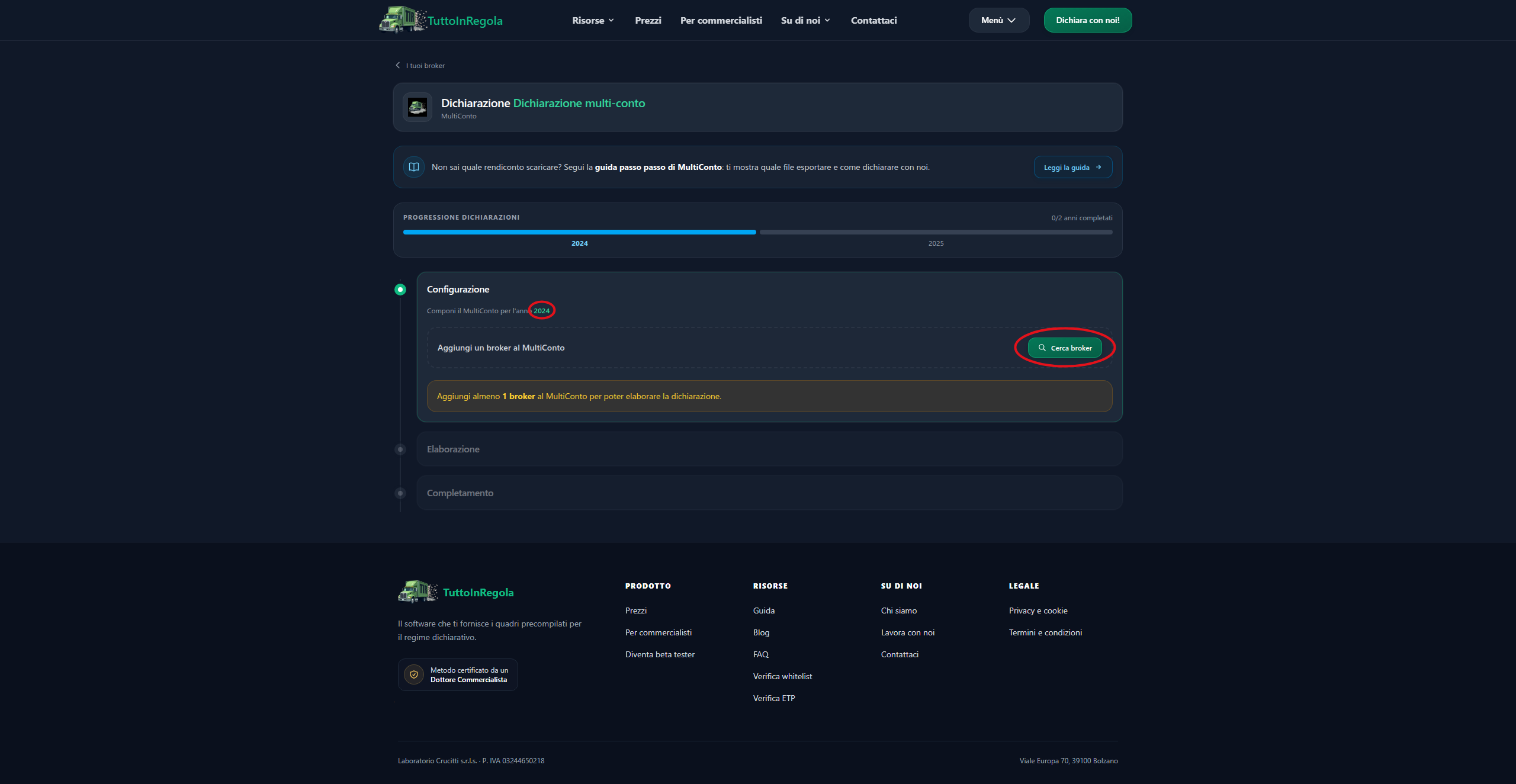Click the open-book guide icon
This screenshot has width=1516, height=784.
414,167
